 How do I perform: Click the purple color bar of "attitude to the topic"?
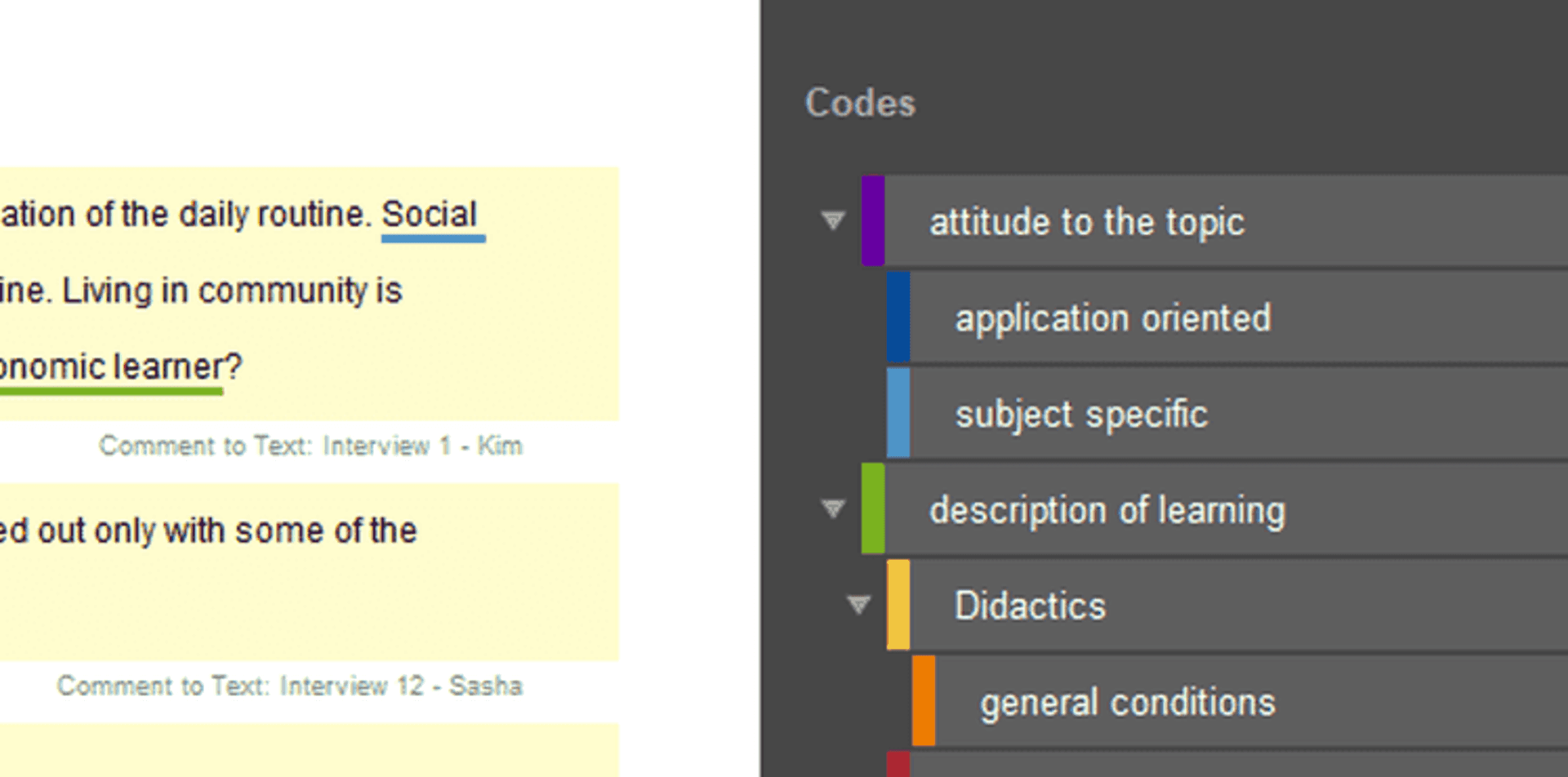coord(873,221)
